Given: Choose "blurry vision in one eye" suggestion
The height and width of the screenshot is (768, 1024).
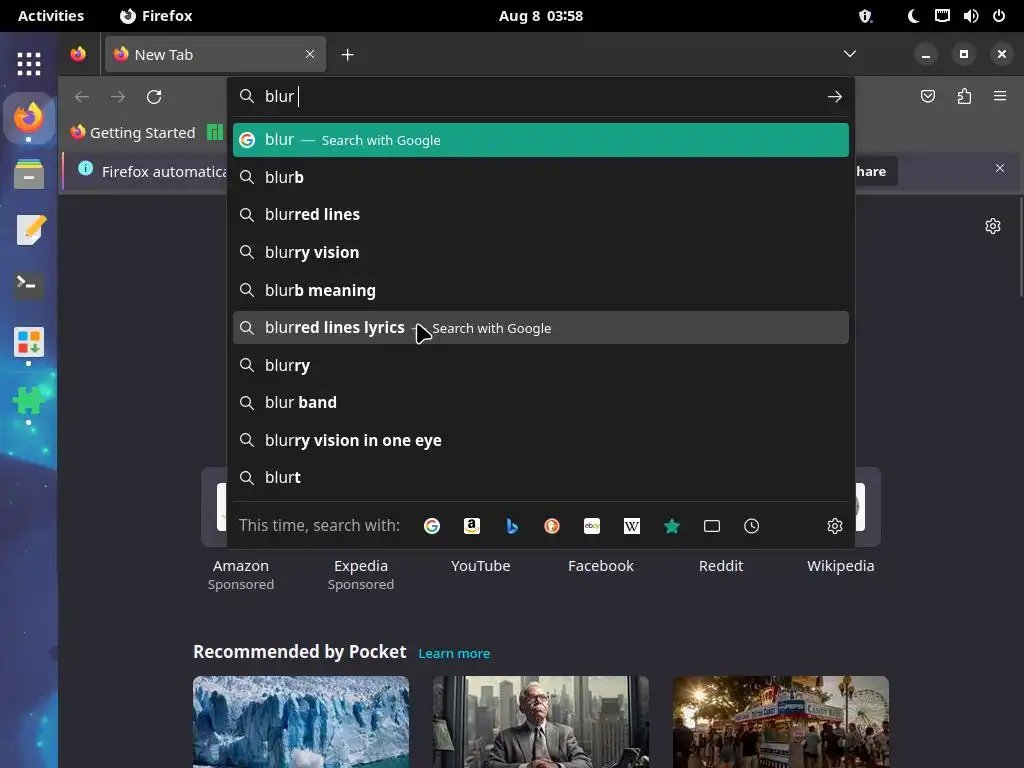Looking at the screenshot, I should click(541, 440).
